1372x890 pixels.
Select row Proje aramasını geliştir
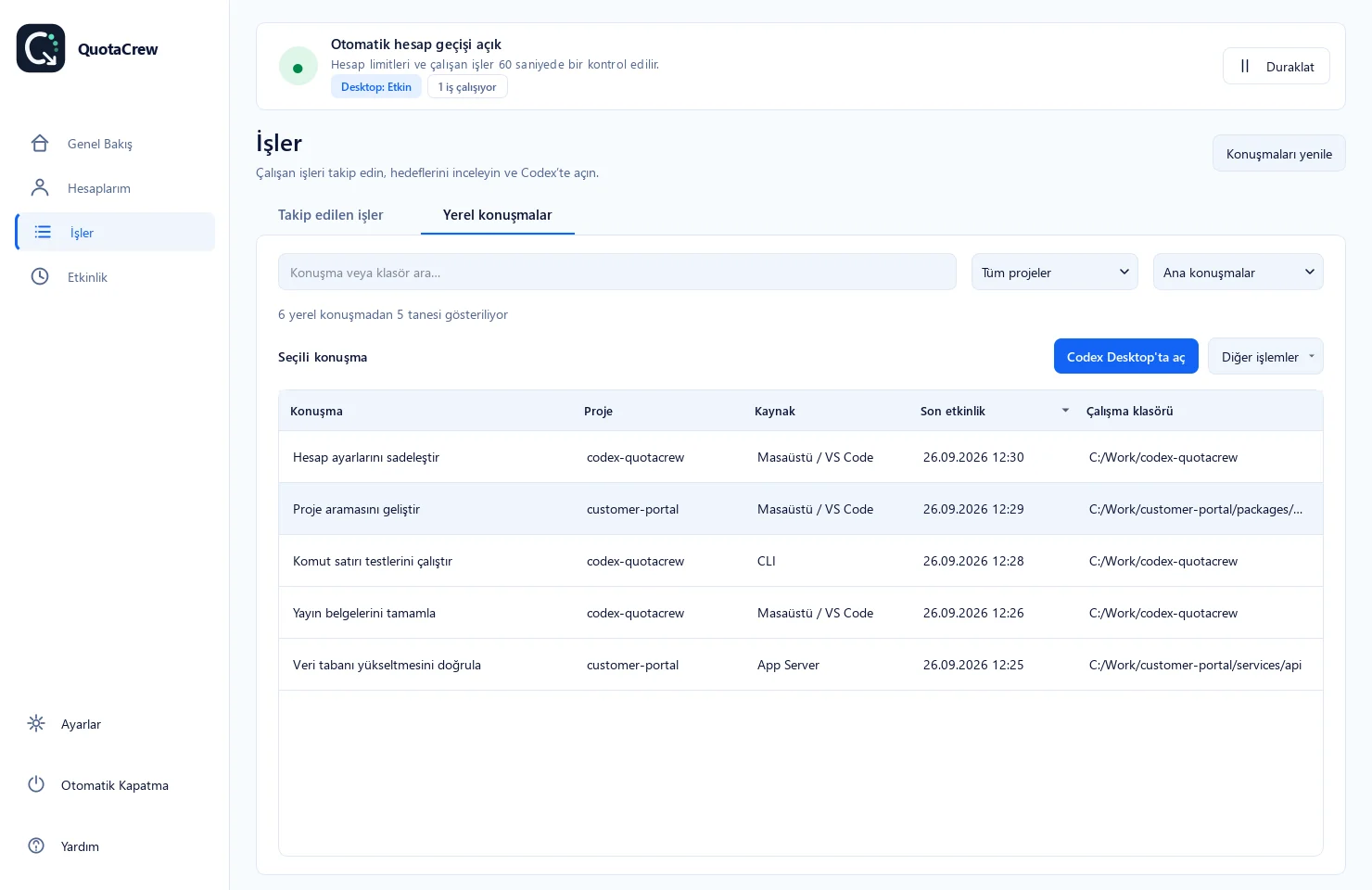coord(801,509)
